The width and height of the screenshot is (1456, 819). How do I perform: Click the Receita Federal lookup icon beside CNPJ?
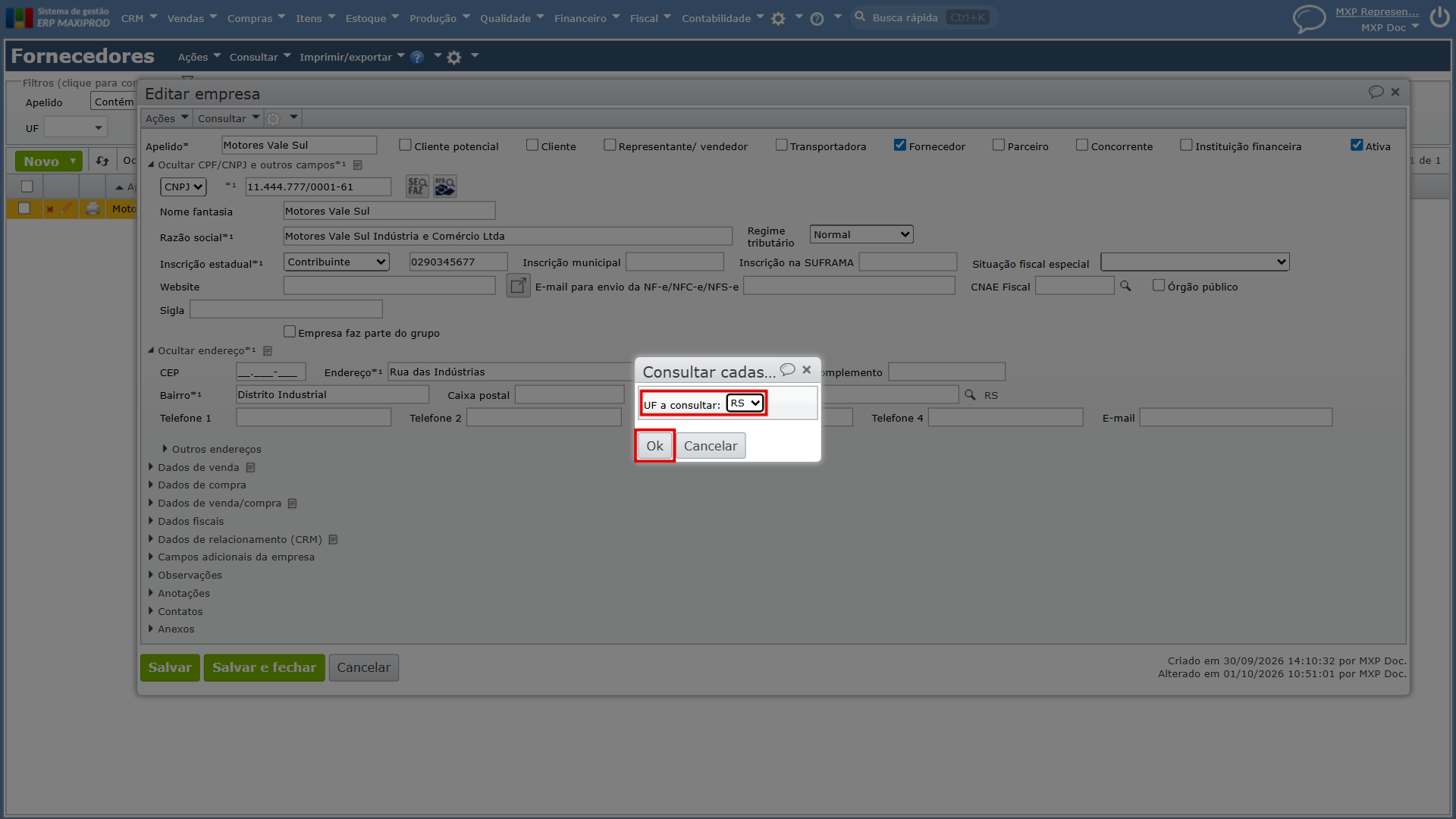(445, 187)
